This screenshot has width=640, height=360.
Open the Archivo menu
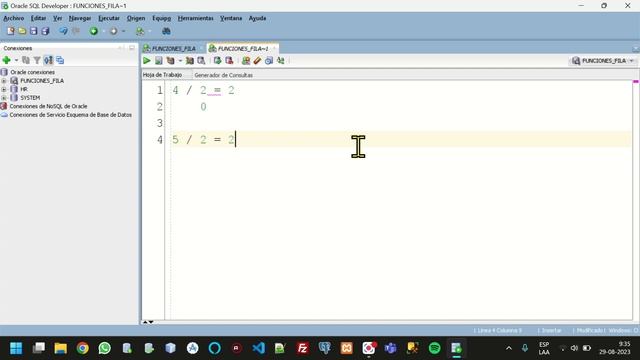13,18
